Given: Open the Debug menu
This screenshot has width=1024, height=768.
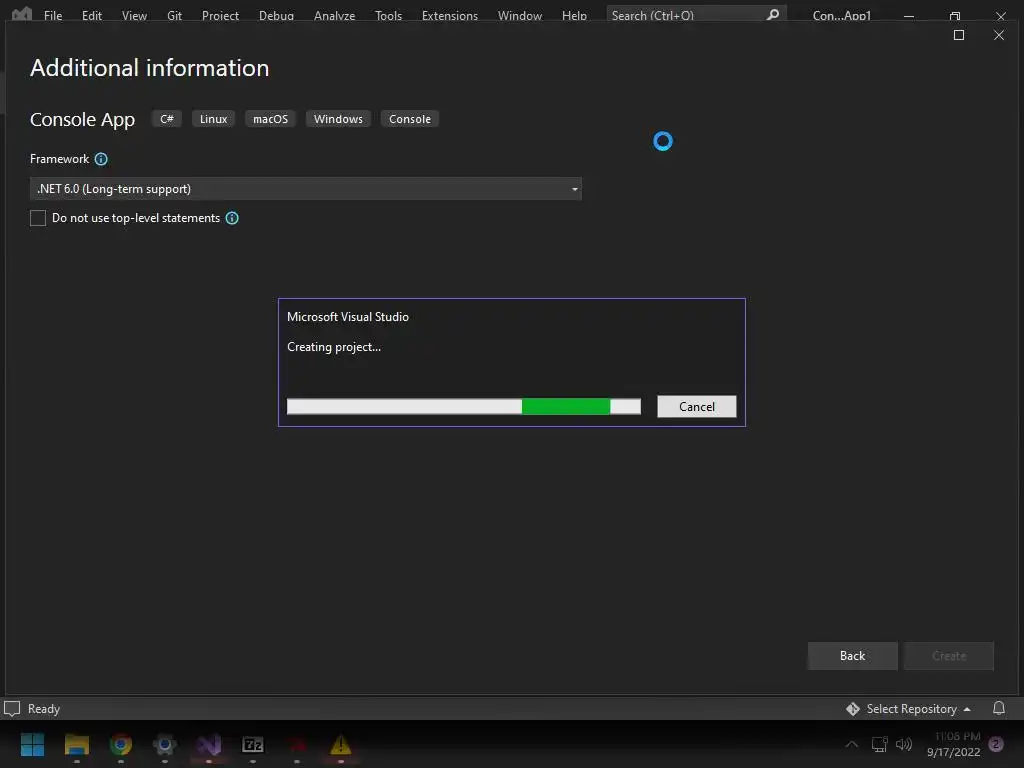Looking at the screenshot, I should pos(276,15).
